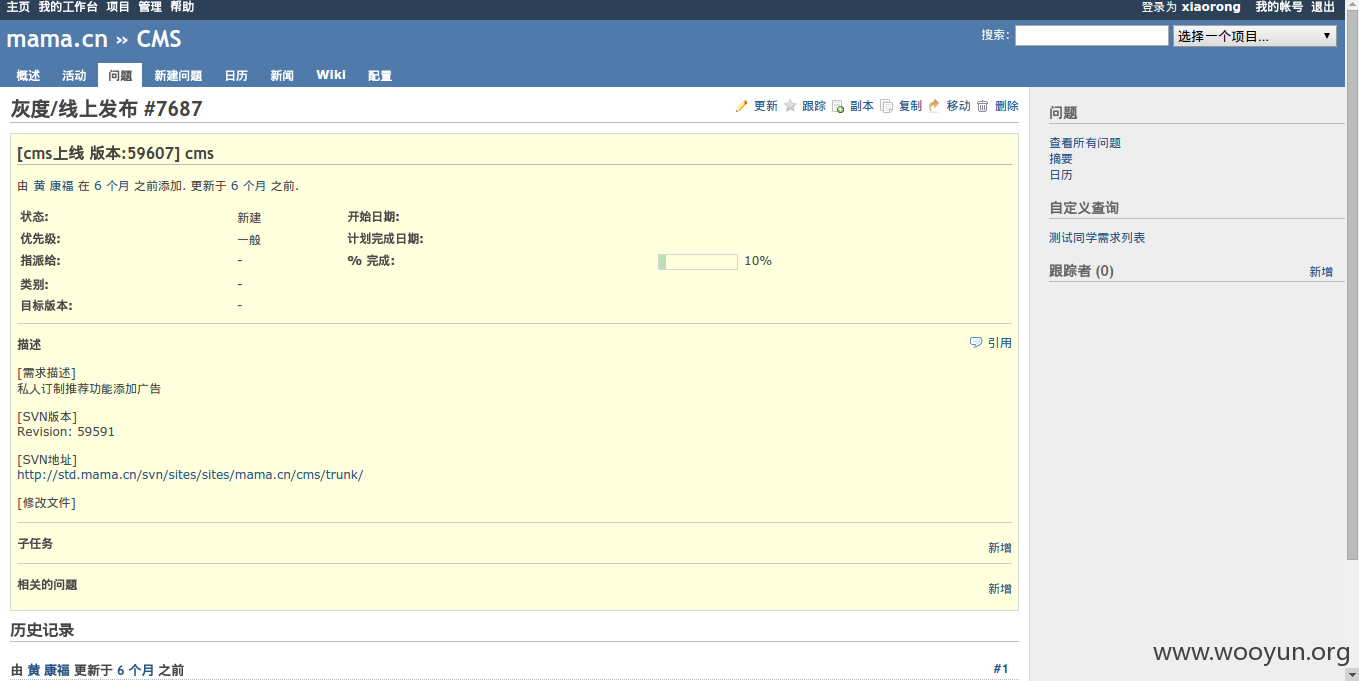Click the 复制 duplicate icon

coord(887,106)
